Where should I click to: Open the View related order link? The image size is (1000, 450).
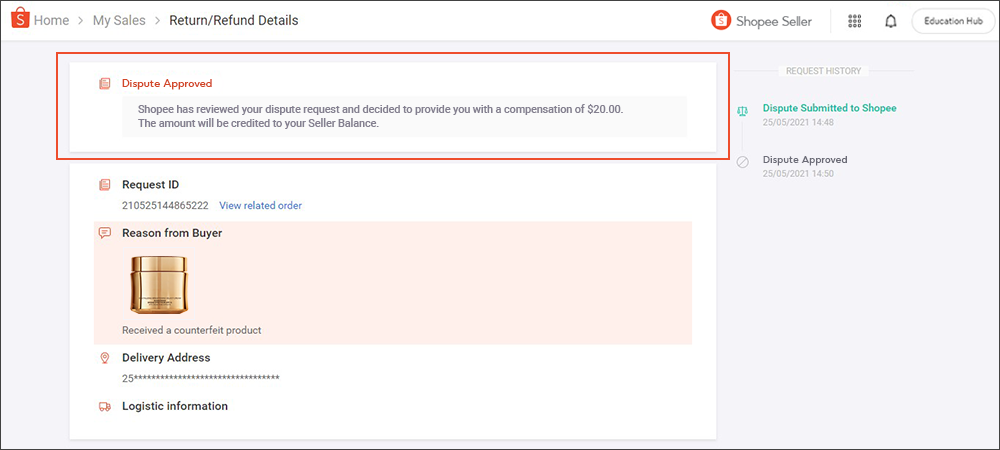pyautogui.click(x=260, y=206)
